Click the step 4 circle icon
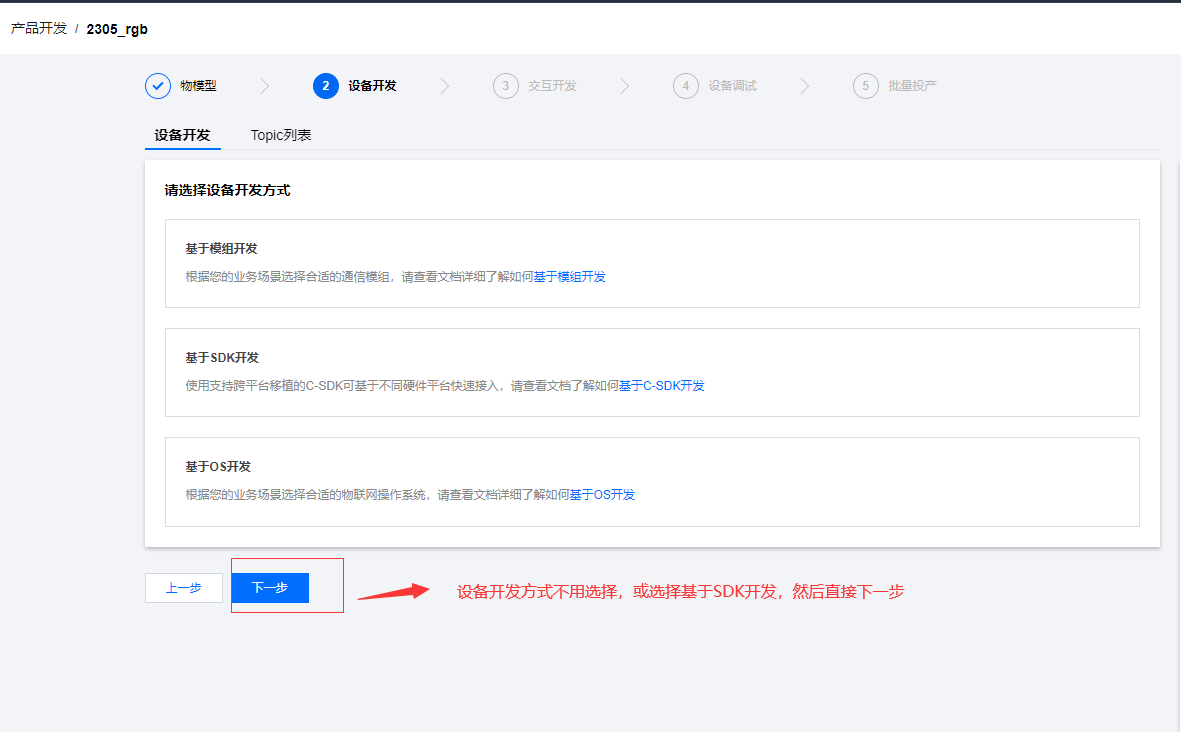The height and width of the screenshot is (732, 1181). tap(685, 86)
